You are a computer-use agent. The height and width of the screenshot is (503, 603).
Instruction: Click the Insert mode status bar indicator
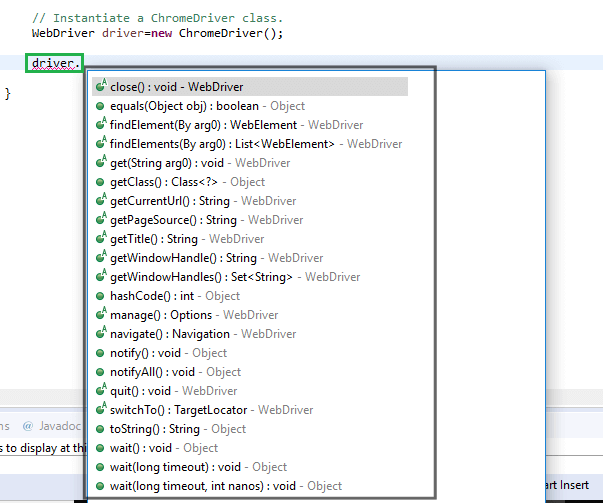coord(573,485)
